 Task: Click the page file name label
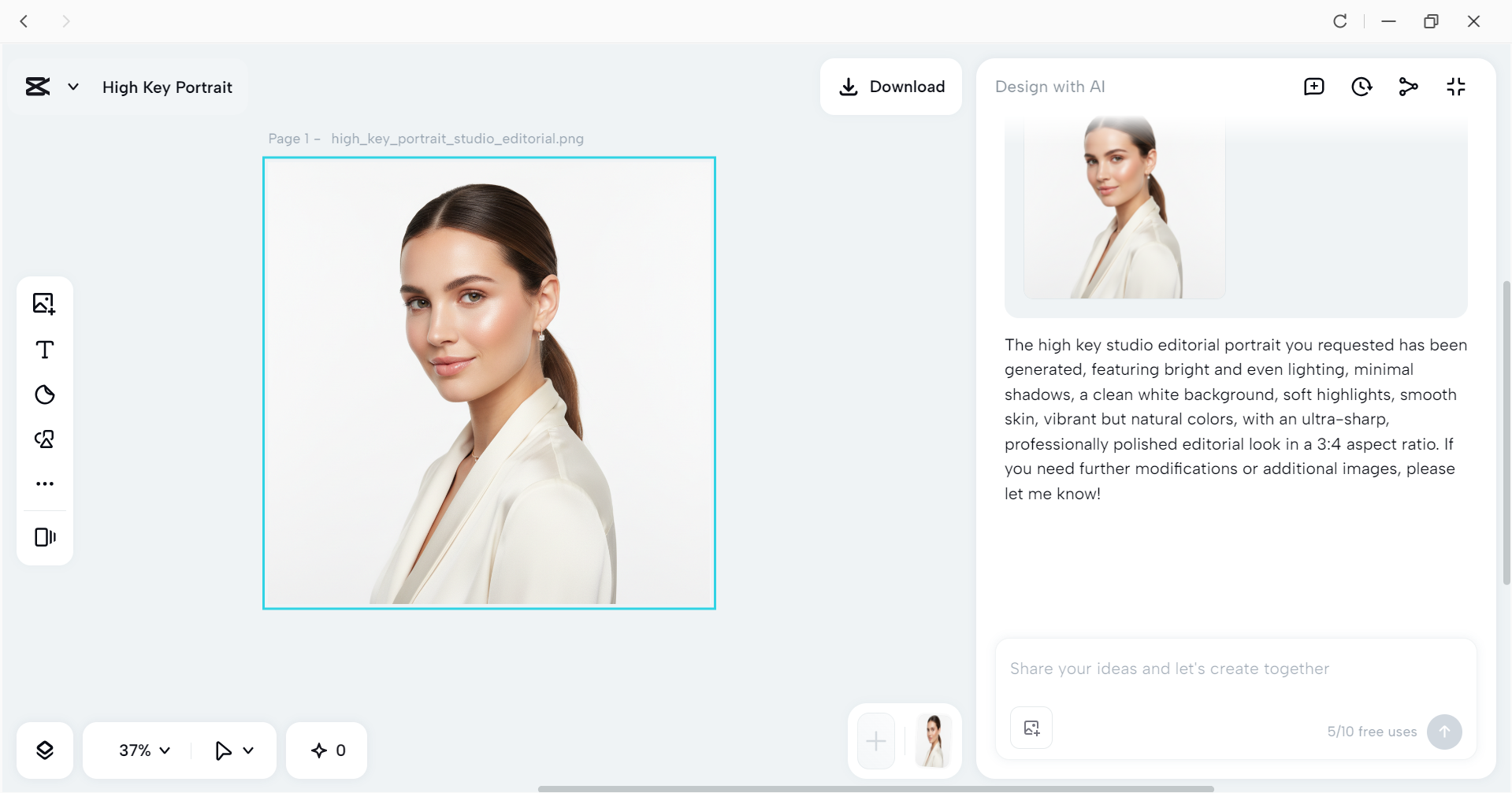point(457,139)
